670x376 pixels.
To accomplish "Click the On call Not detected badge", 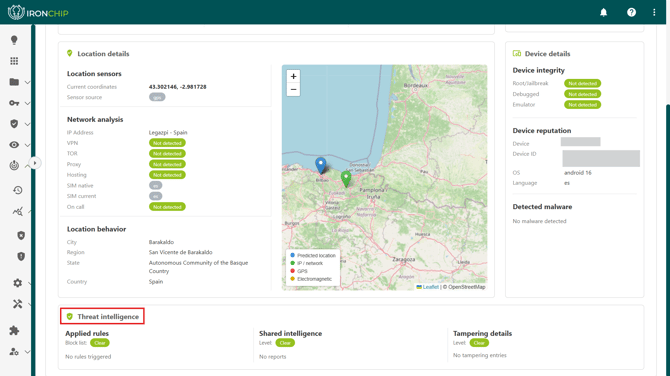I will pos(167,207).
